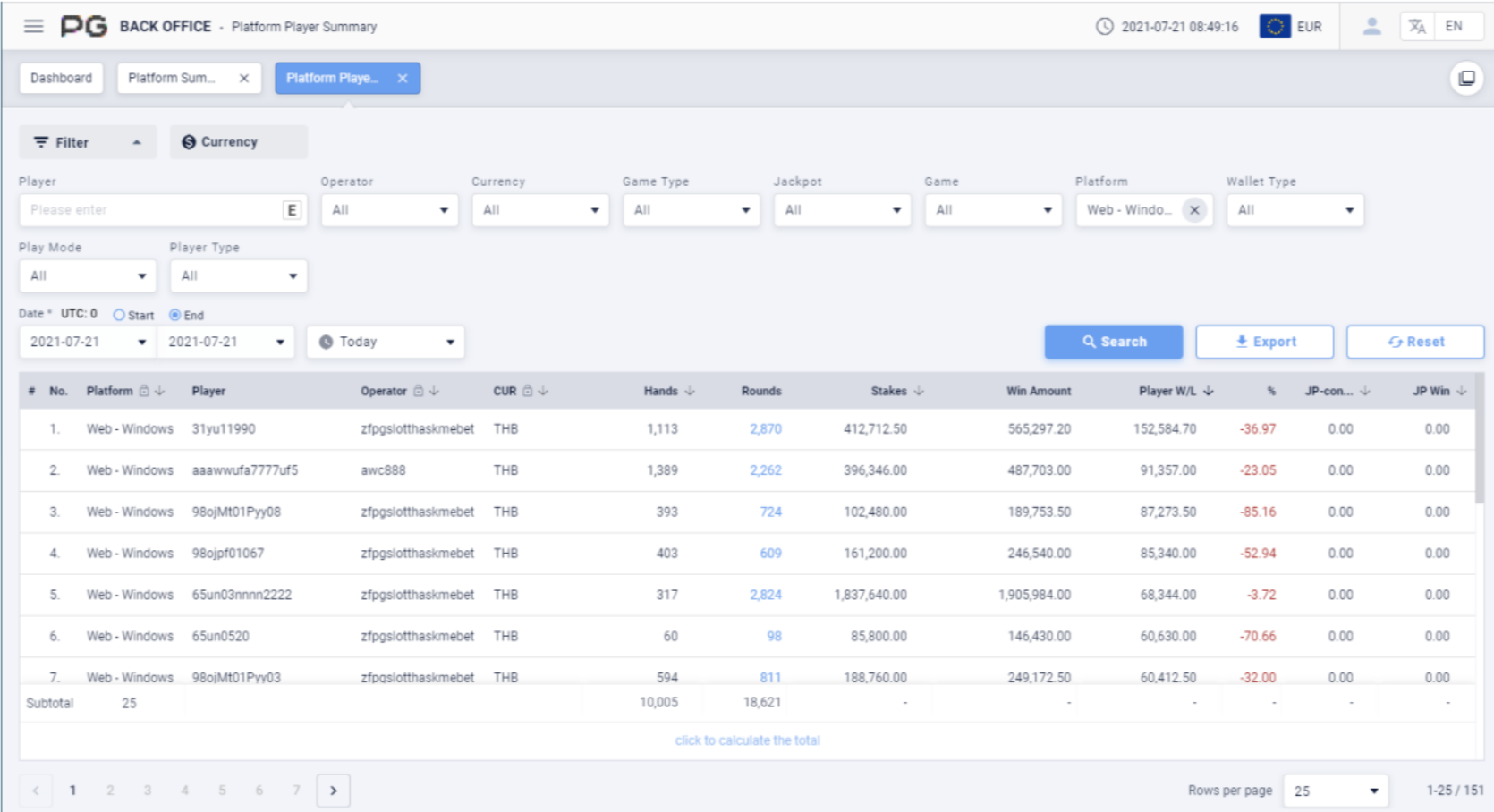
Task: Switch to the Platform Summary tab
Action: (x=172, y=78)
